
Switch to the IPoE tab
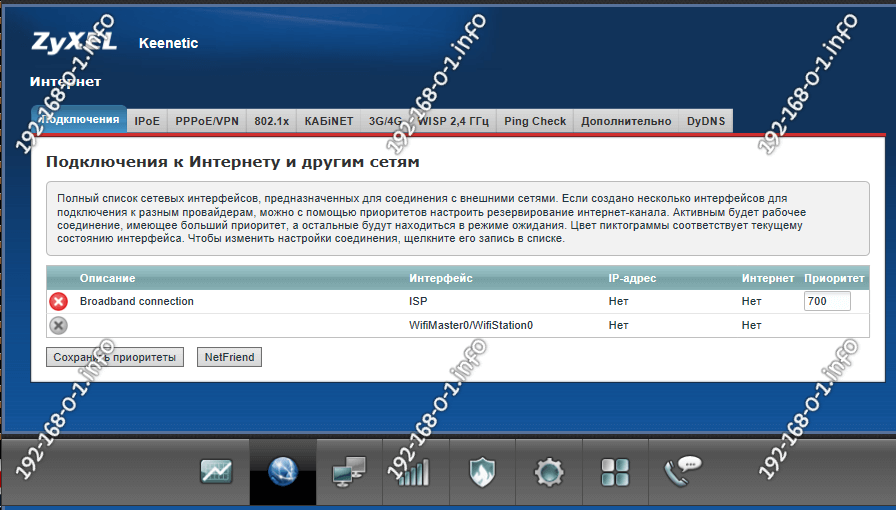tap(147, 121)
